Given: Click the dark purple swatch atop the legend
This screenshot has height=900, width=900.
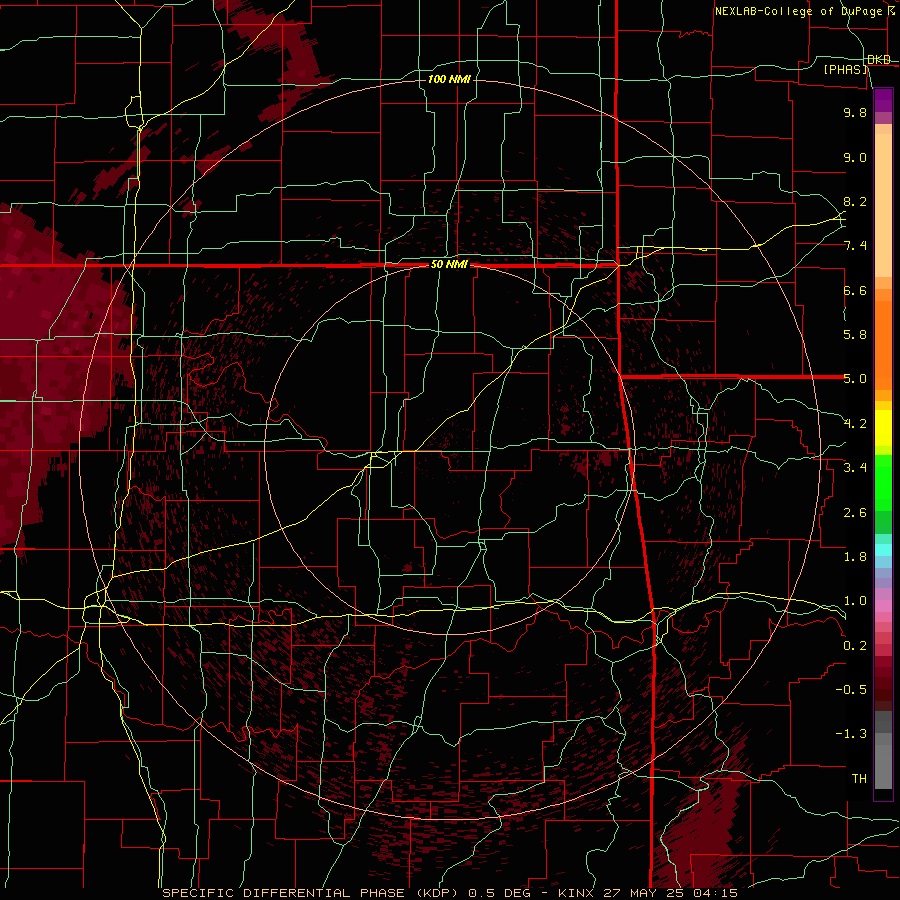Looking at the screenshot, I should pos(883,100).
